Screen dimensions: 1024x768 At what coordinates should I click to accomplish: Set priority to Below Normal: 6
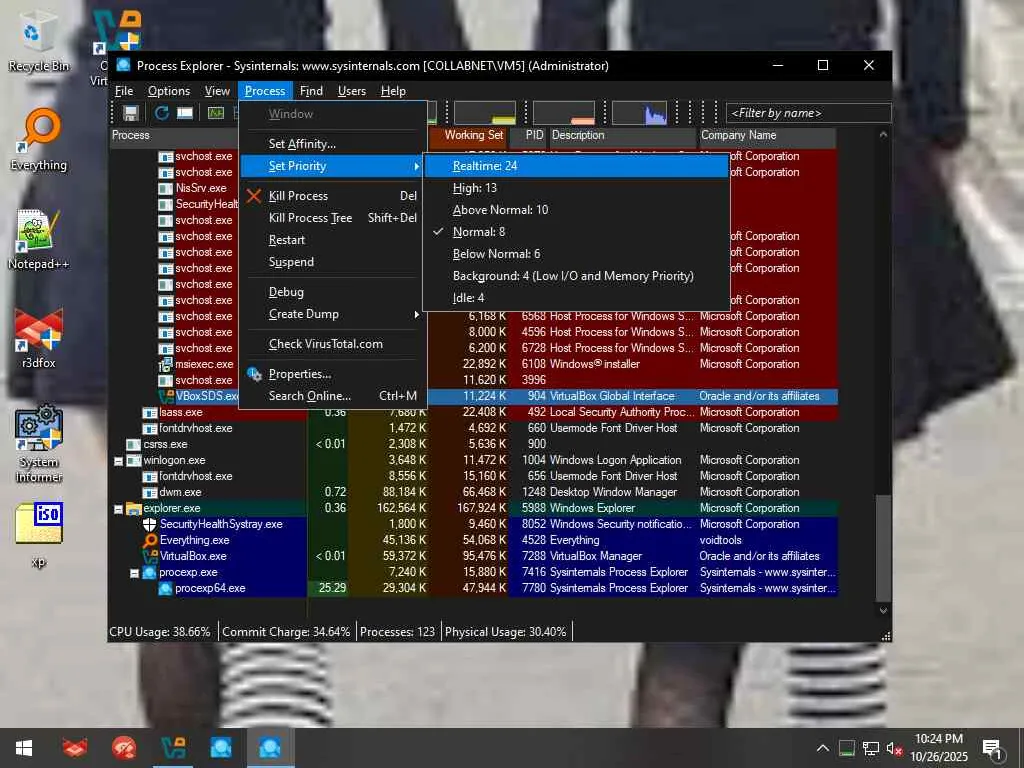(x=576, y=254)
